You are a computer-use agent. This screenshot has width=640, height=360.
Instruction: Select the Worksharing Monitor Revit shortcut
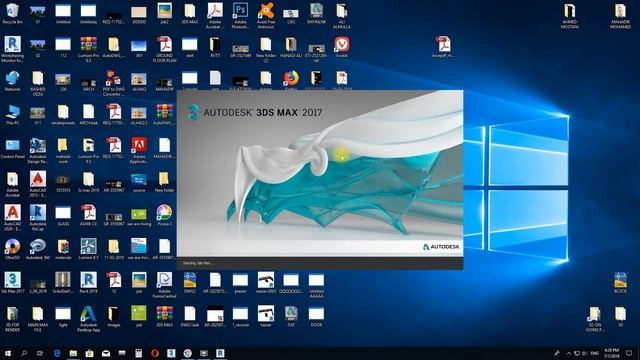pos(12,49)
